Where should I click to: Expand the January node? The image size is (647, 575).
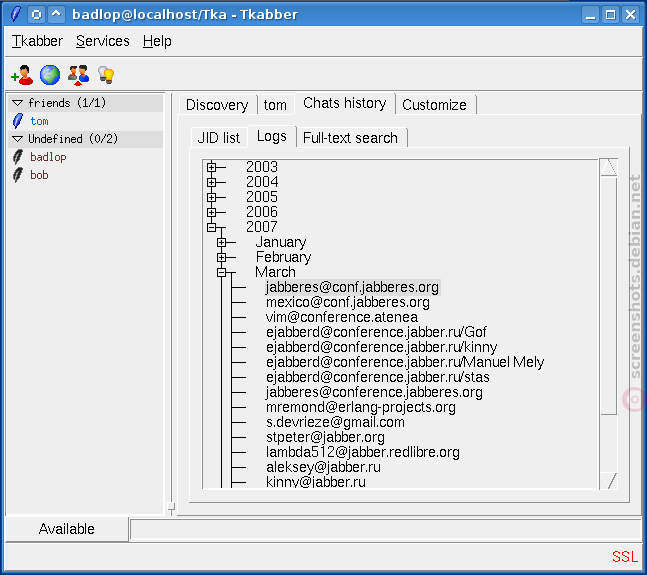222,242
